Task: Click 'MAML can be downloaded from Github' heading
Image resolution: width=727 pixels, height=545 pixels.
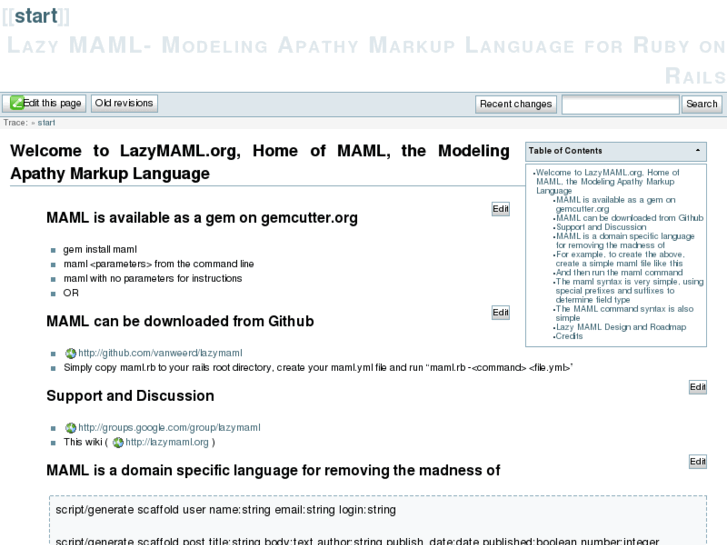Action: 180,321
